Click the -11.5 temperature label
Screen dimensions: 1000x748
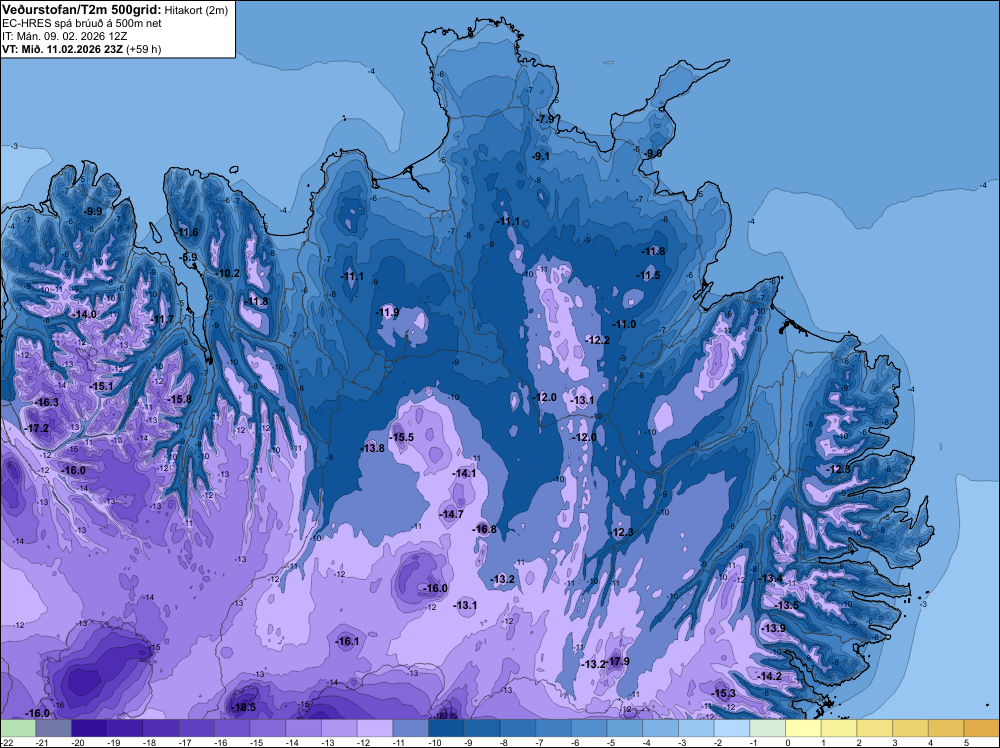point(649,275)
